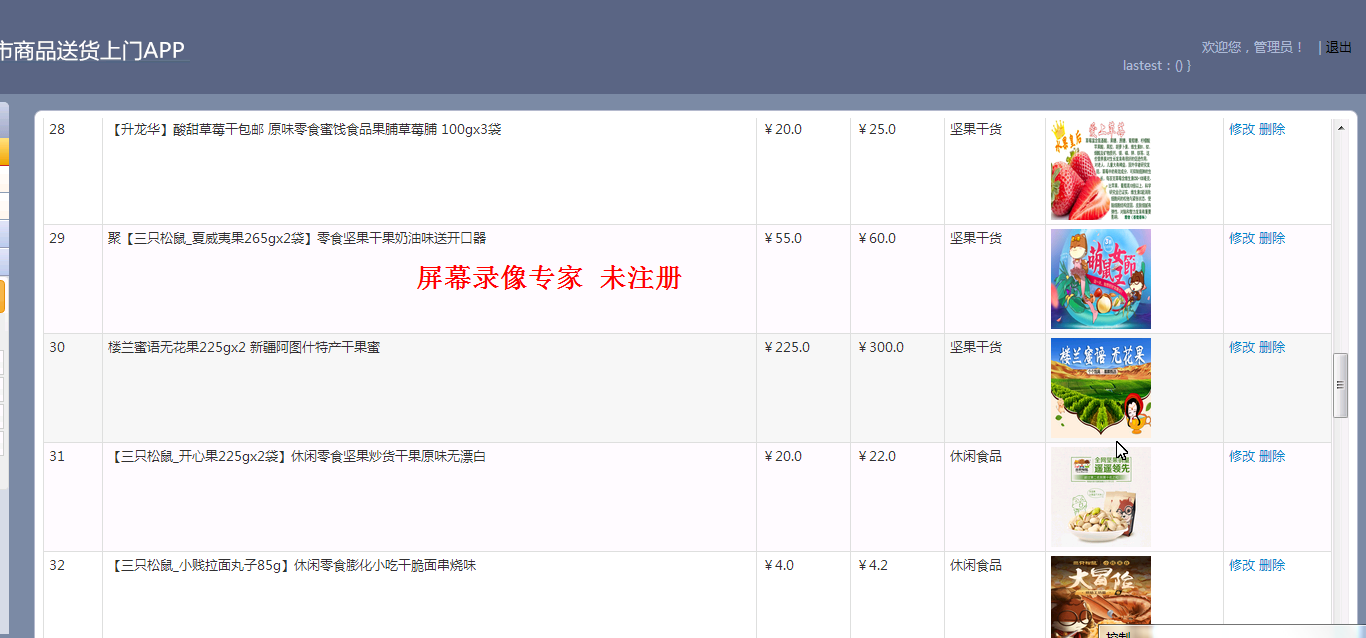The width and height of the screenshot is (1366, 638).
Task: Open the 三只松鼠 夏威夷果 thumbnail in row 29
Action: coord(1101,279)
